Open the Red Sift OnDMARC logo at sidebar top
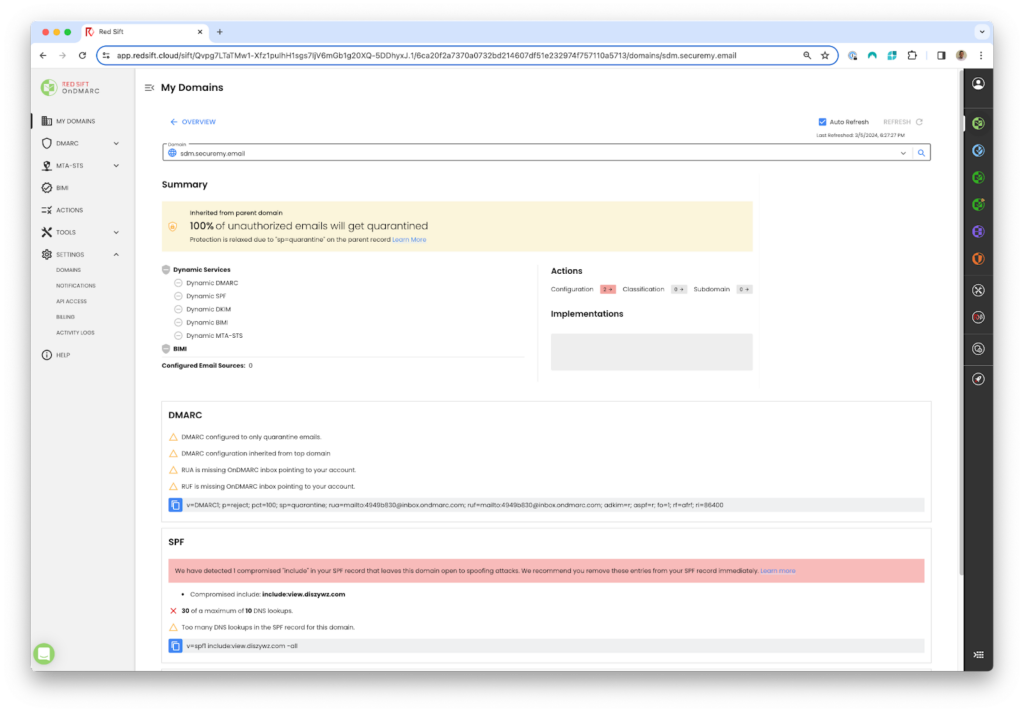 (x=48, y=88)
